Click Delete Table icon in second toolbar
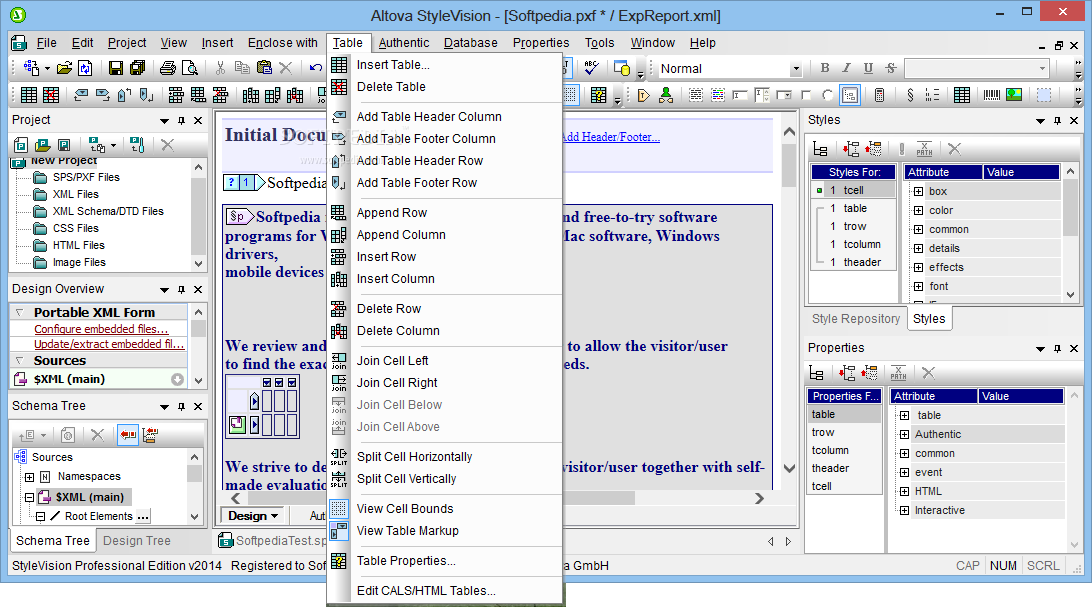1092x607 pixels. [x=51, y=95]
